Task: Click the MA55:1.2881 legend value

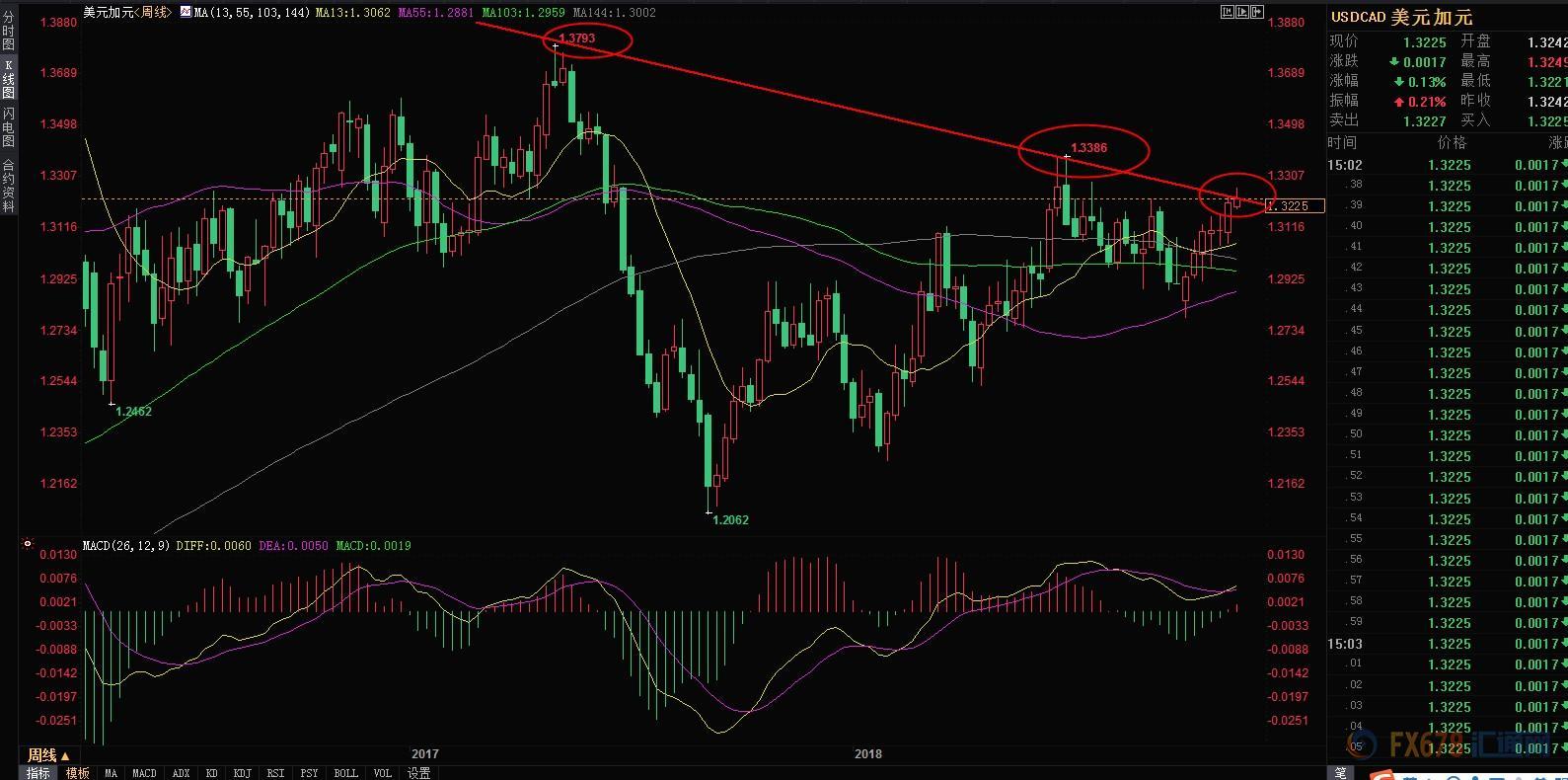Action: pyautogui.click(x=436, y=13)
